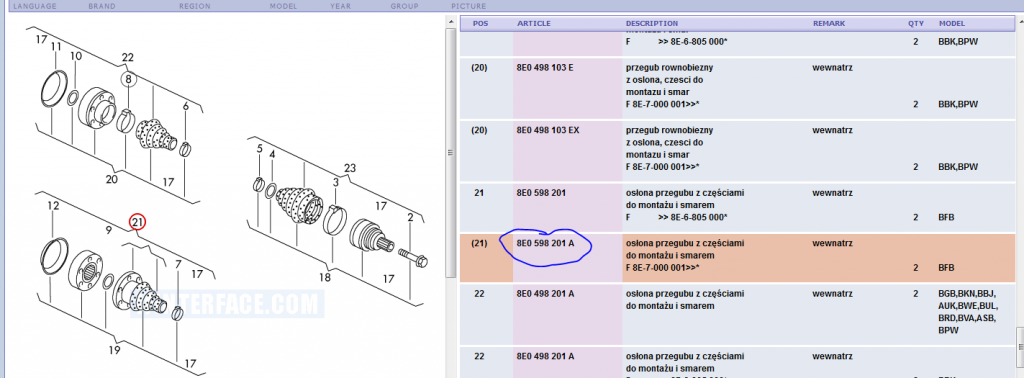Click callout 12 on the diagram

click(54, 206)
